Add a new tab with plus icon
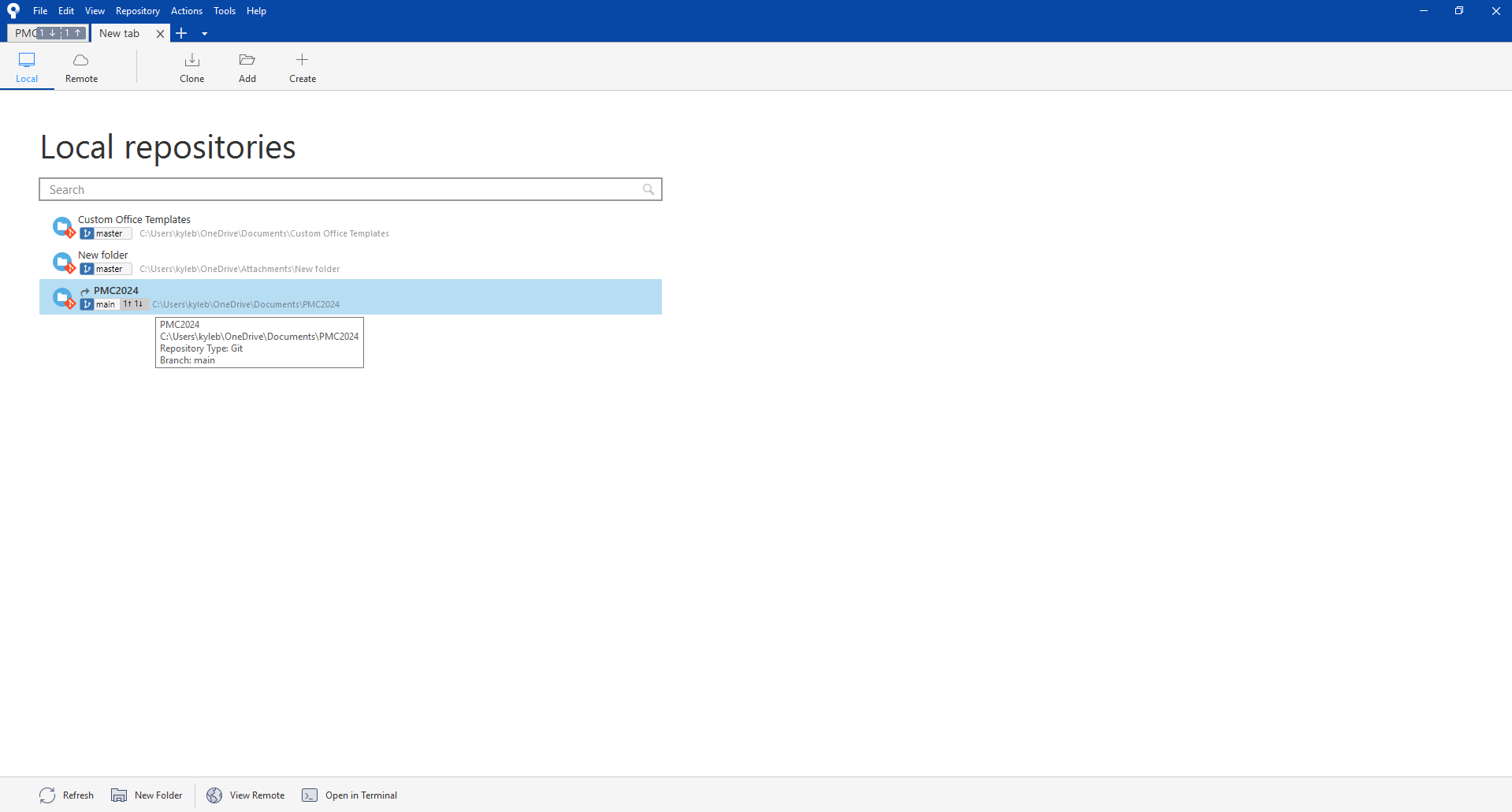Screen dimensions: 1512x812 (181, 33)
